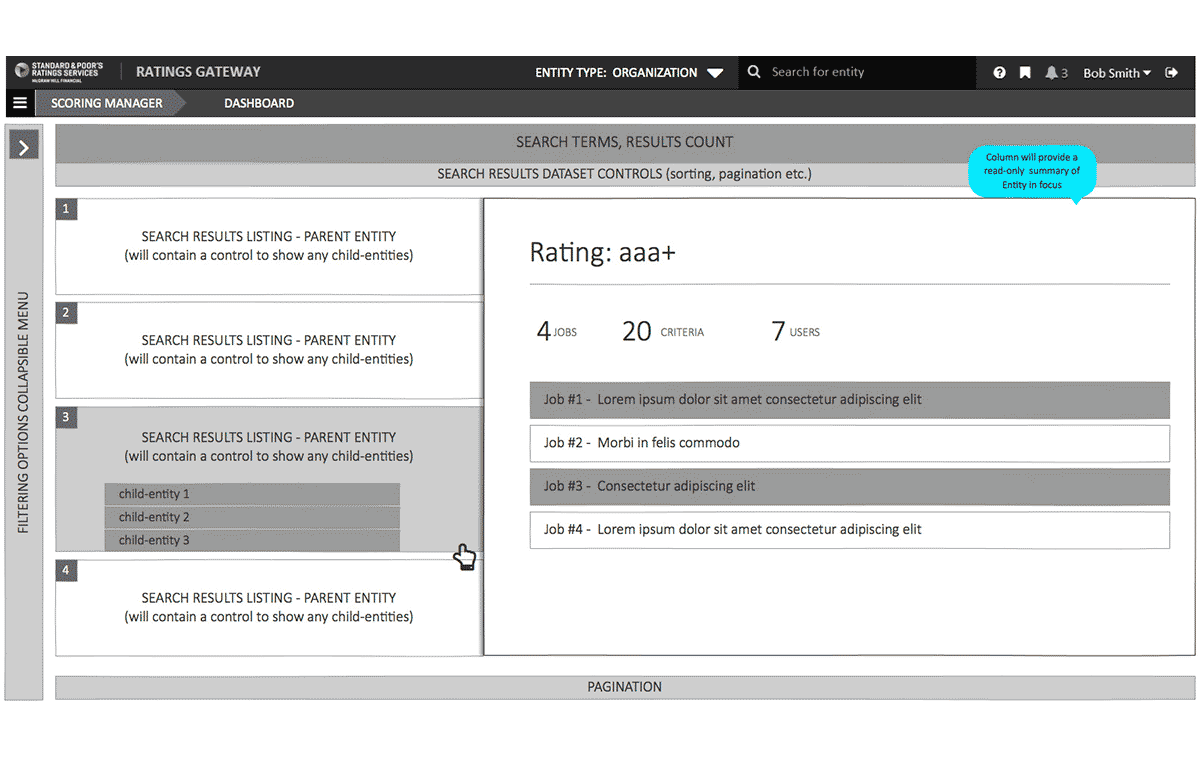Select child-entity 1 under result 3

252,494
